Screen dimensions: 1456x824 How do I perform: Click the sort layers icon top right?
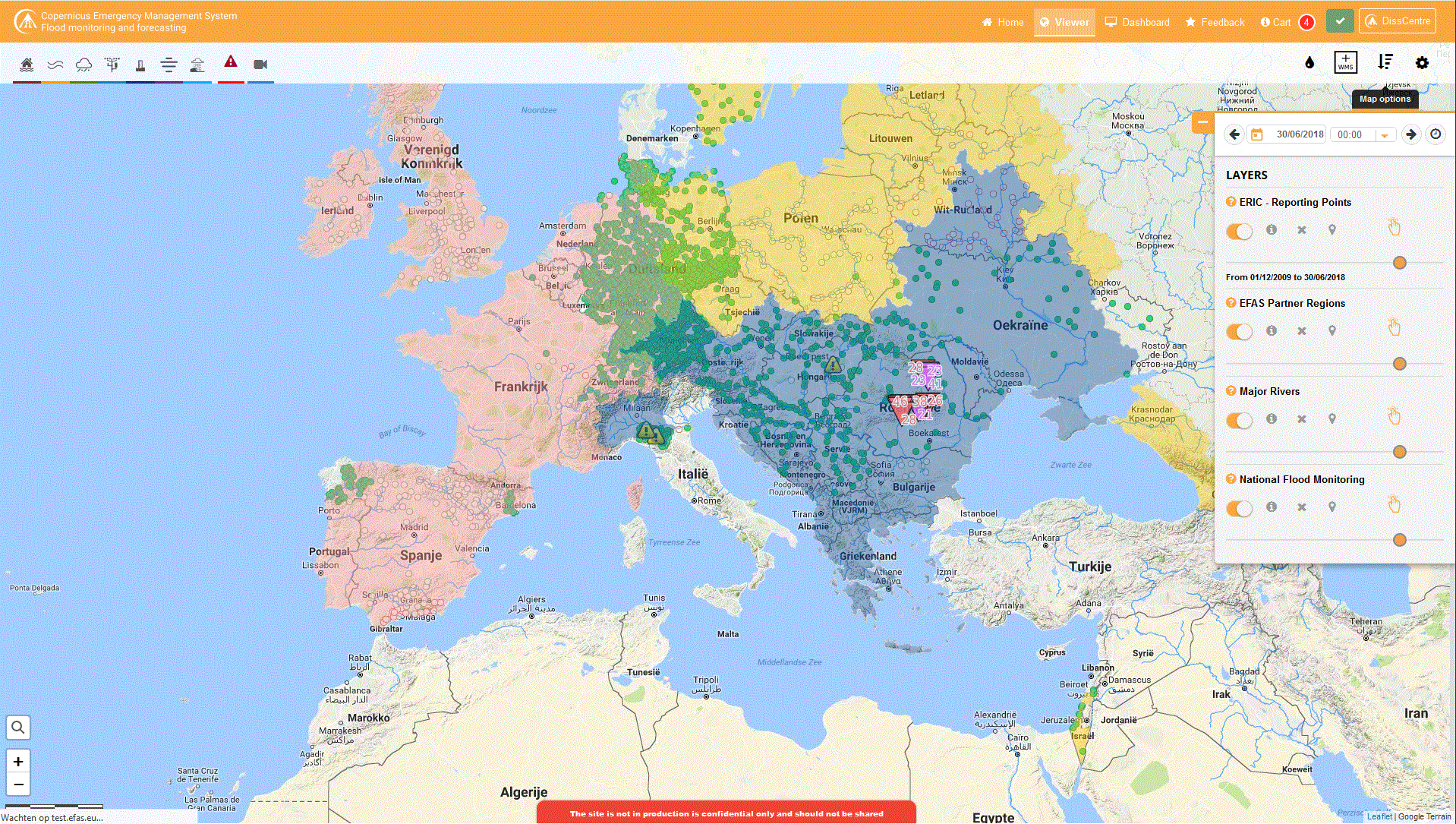pos(1385,62)
